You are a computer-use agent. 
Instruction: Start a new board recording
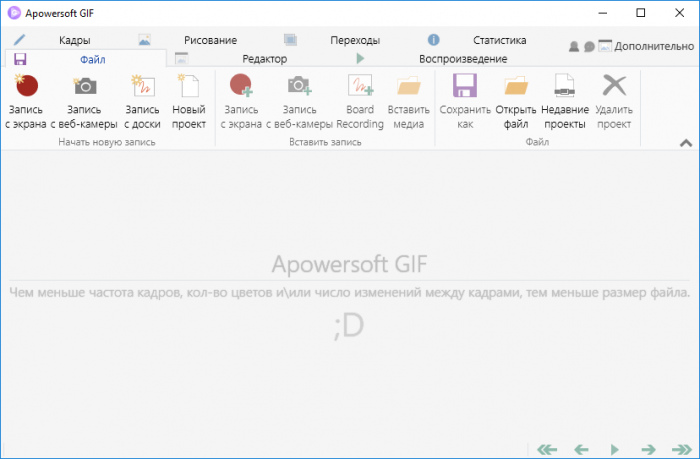(142, 102)
